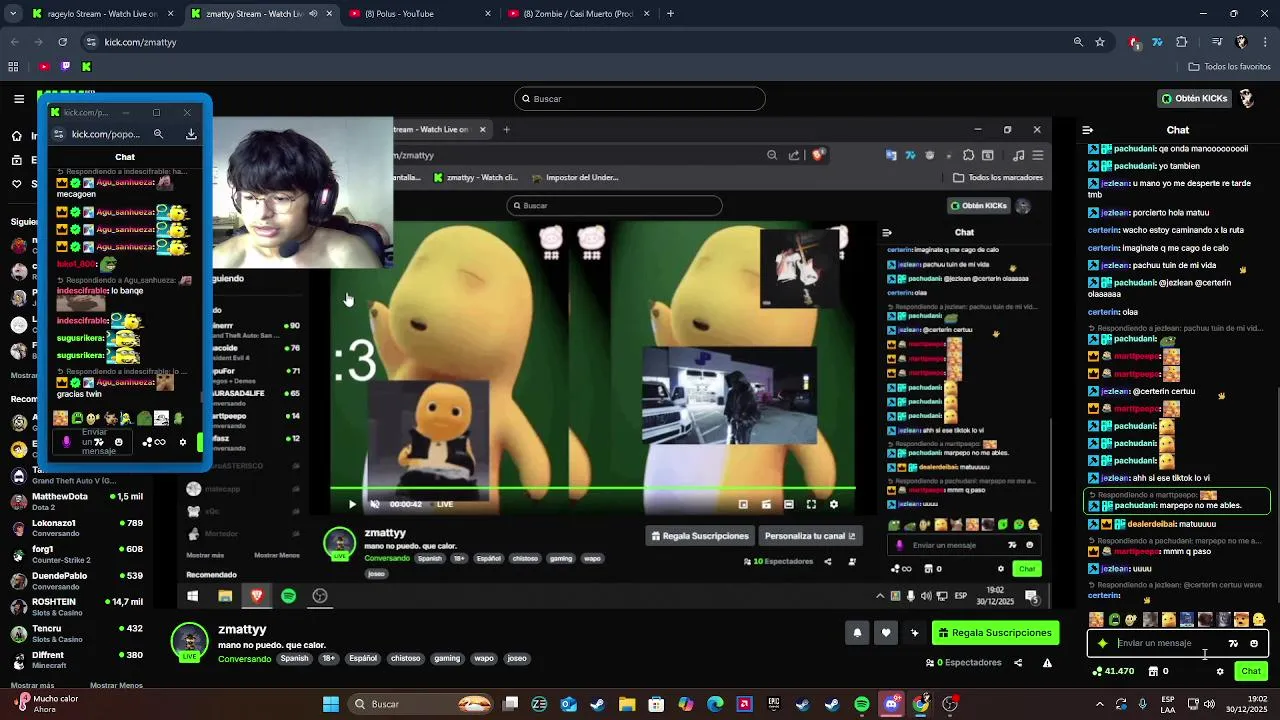Viewport: 1280px width, 720px height.
Task: Toggle the microphone icon in system tray
Action: (x=1142, y=704)
